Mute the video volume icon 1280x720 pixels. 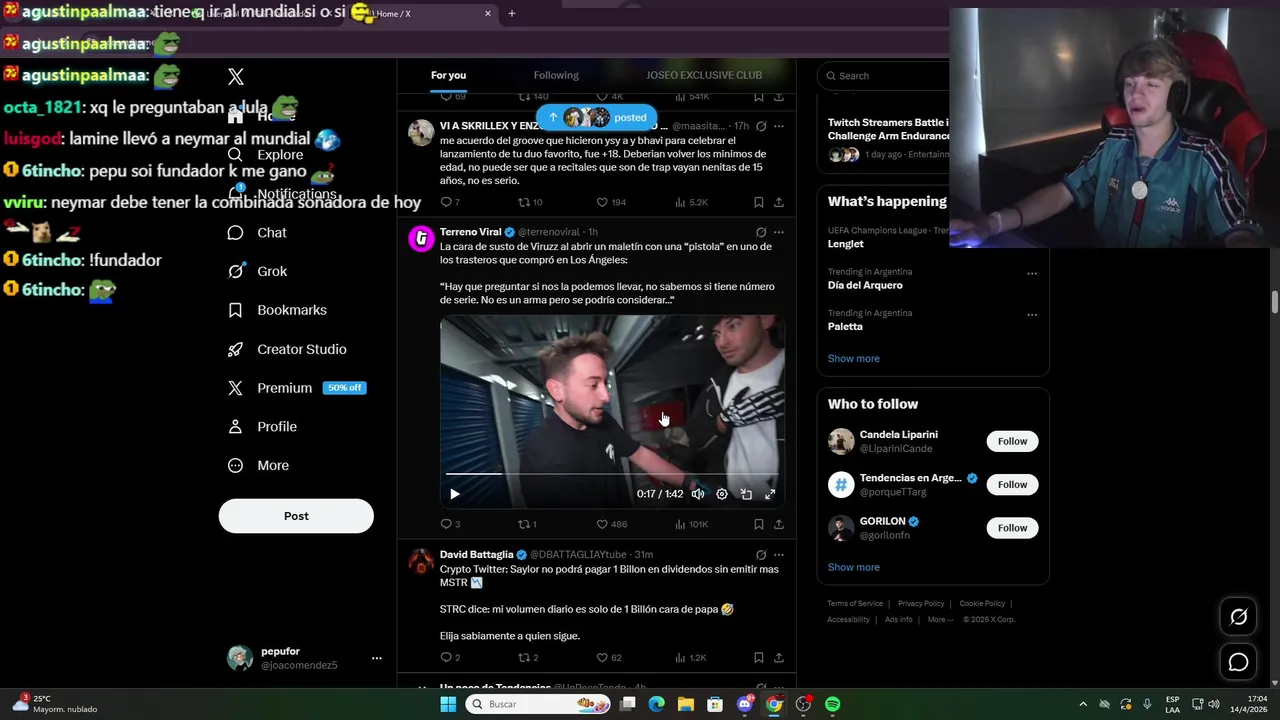698,494
